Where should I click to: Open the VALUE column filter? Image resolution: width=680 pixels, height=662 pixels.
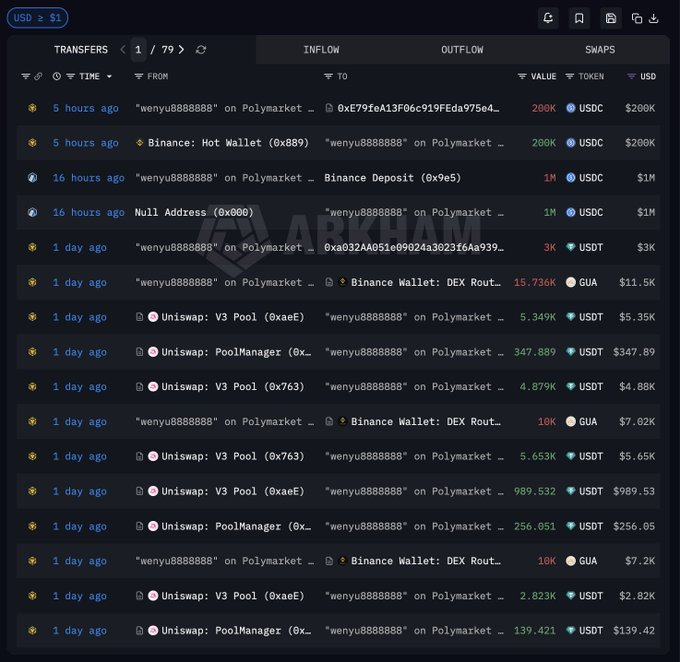pyautogui.click(x=522, y=76)
